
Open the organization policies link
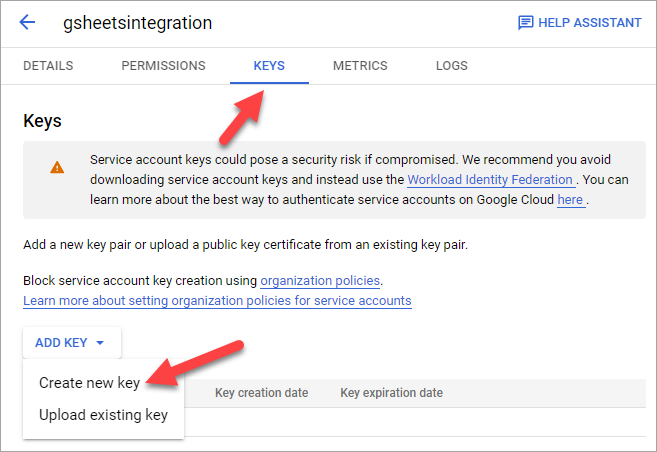pyautogui.click(x=320, y=281)
